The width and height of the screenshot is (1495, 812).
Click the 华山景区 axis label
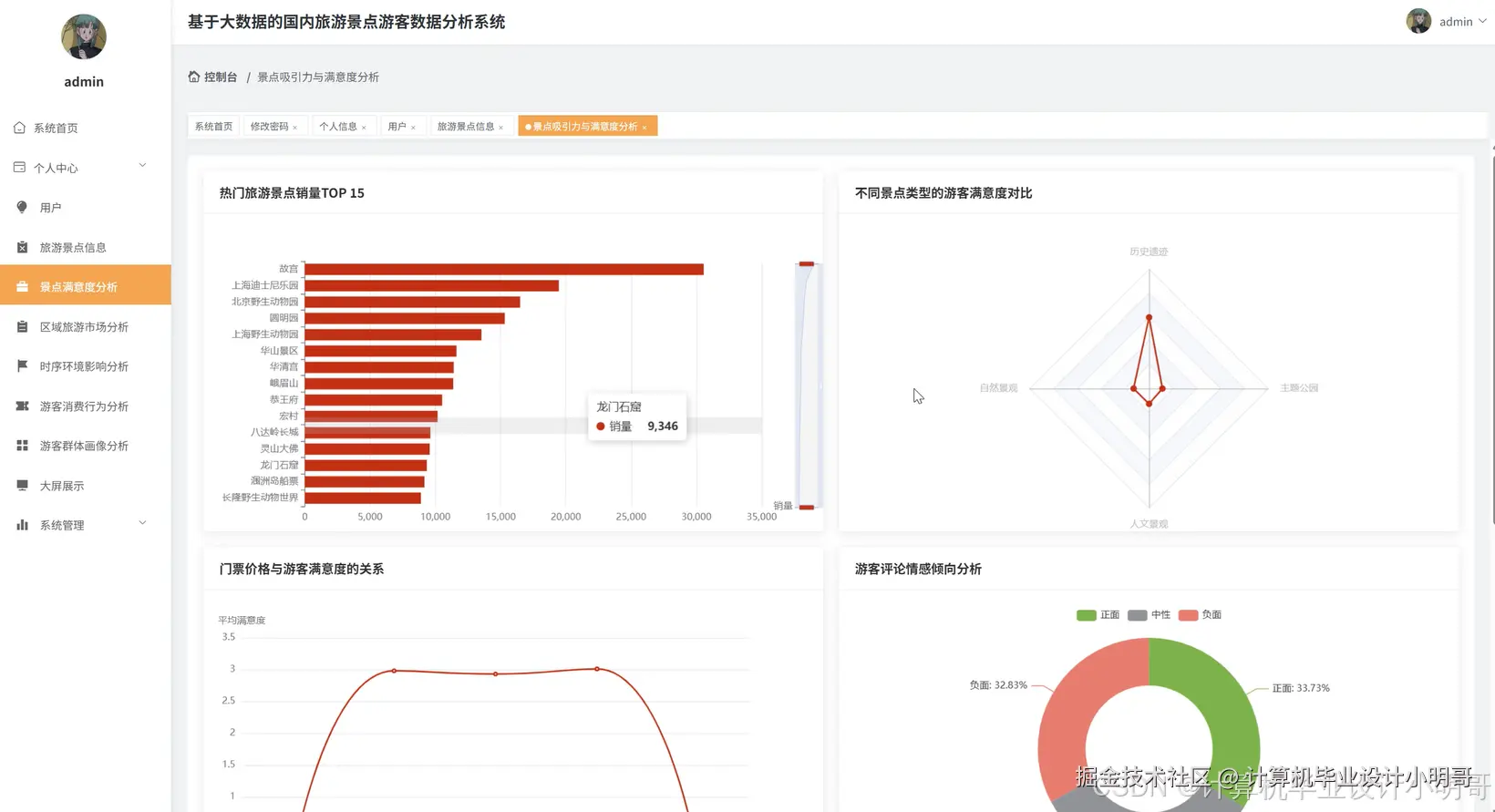[x=279, y=351]
